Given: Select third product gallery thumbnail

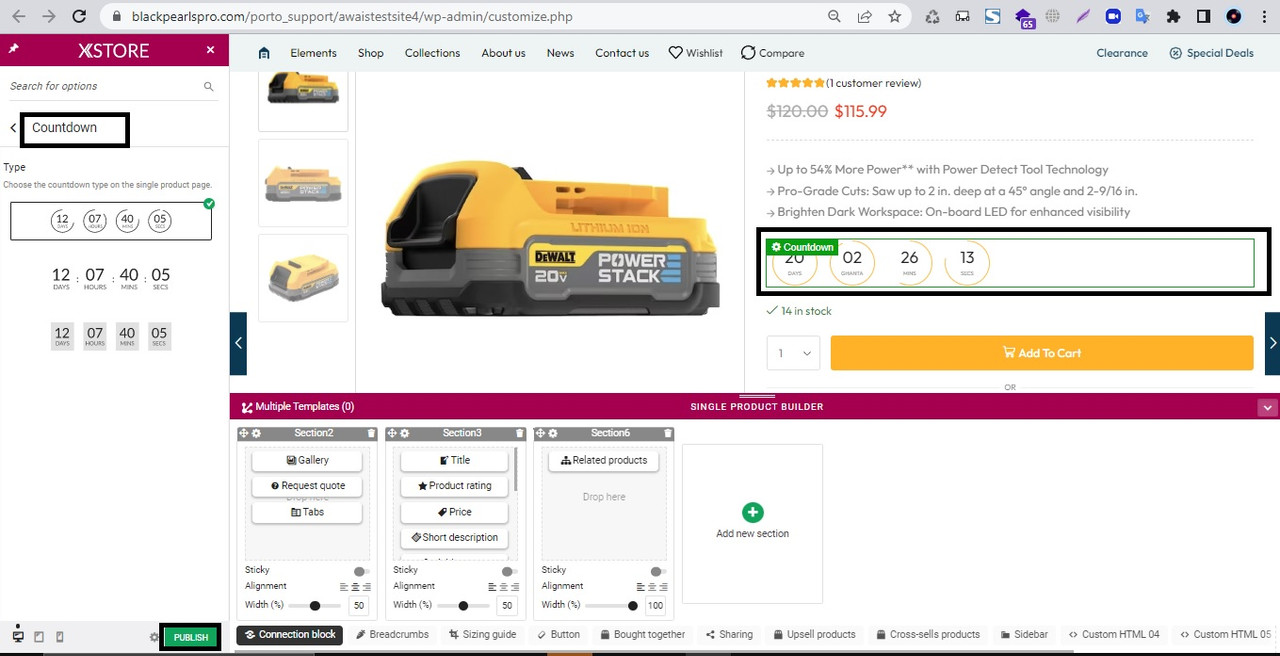Looking at the screenshot, I should (303, 277).
